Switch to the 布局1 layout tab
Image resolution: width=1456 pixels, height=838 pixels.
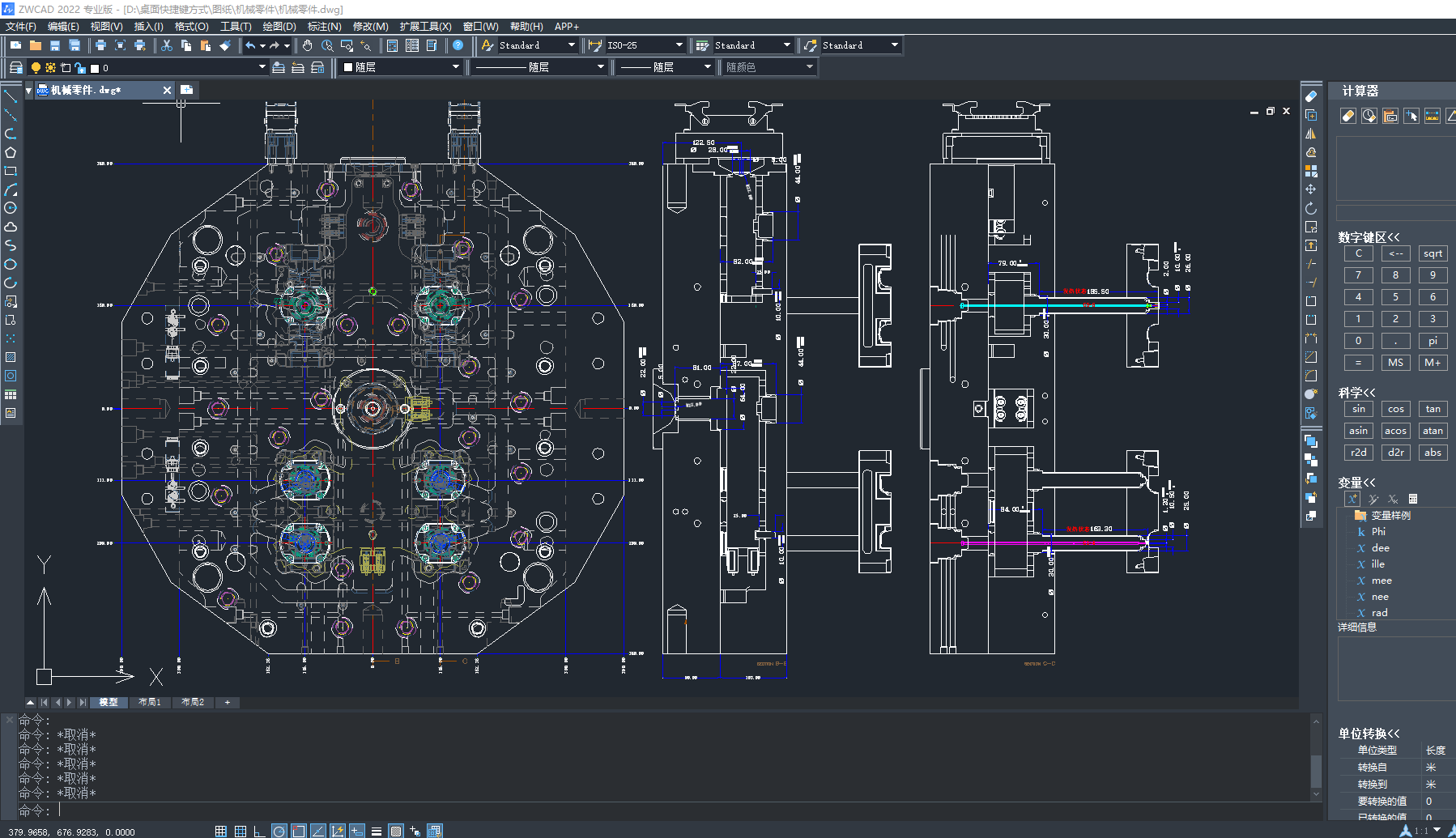click(150, 702)
